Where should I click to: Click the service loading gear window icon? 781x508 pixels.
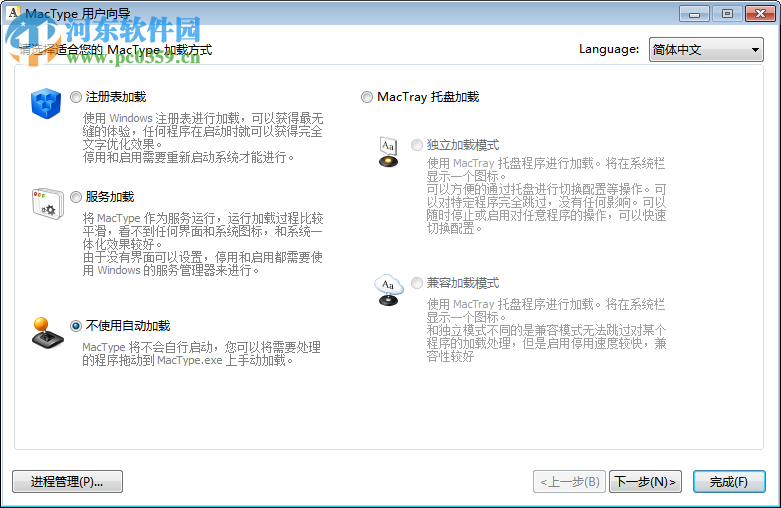48,204
